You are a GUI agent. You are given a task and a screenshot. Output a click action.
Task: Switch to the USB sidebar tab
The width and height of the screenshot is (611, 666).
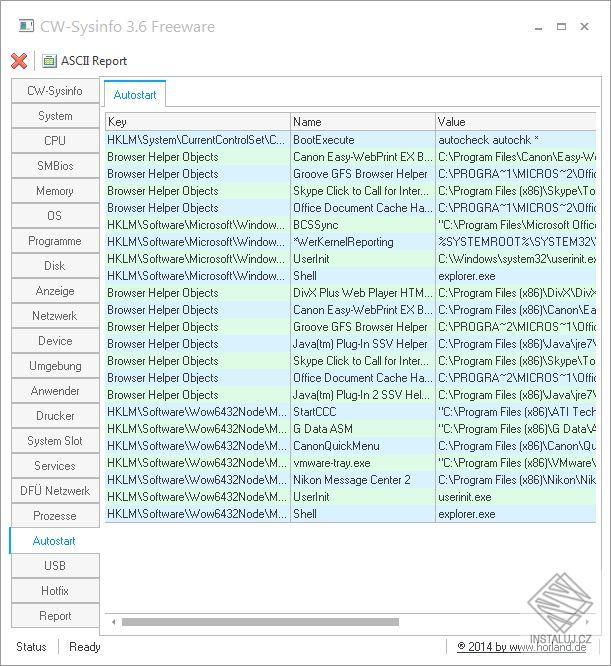pos(55,566)
